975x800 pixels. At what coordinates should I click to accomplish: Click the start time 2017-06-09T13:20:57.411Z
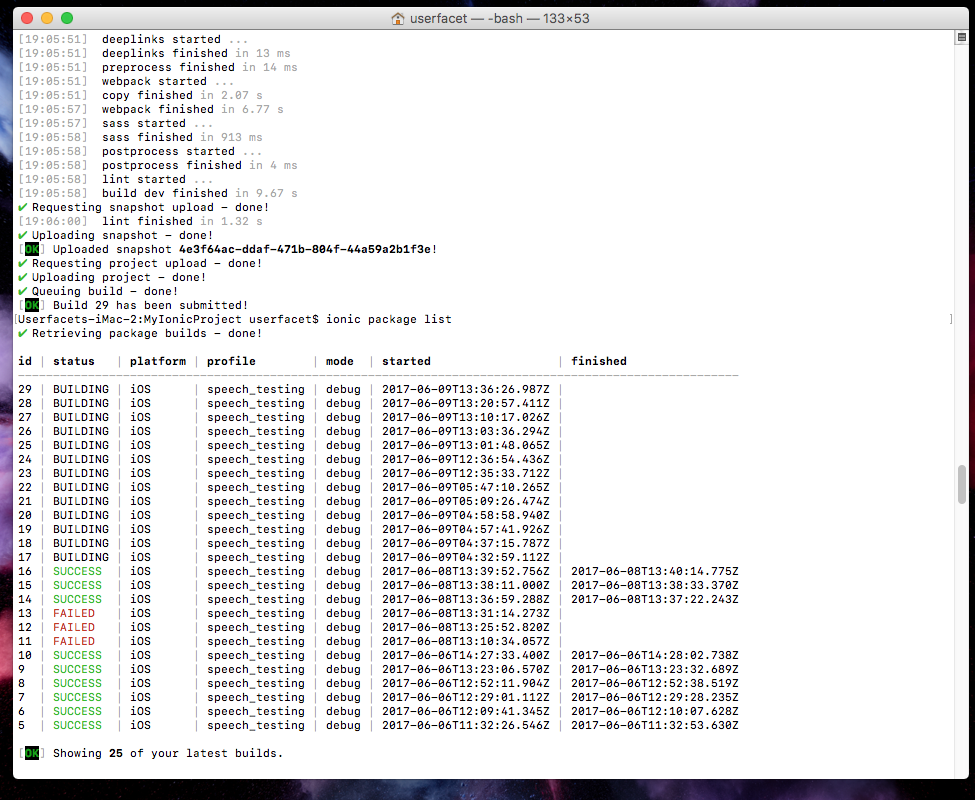(x=466, y=403)
